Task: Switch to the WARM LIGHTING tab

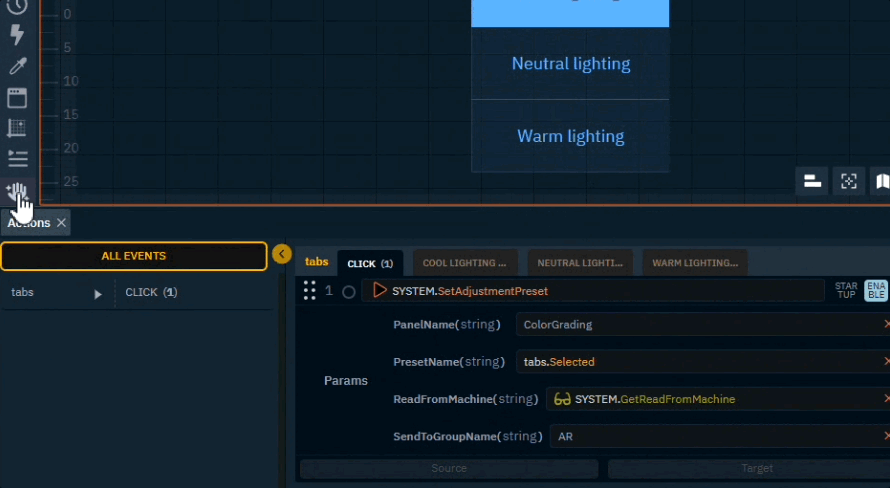Action: coord(694,263)
